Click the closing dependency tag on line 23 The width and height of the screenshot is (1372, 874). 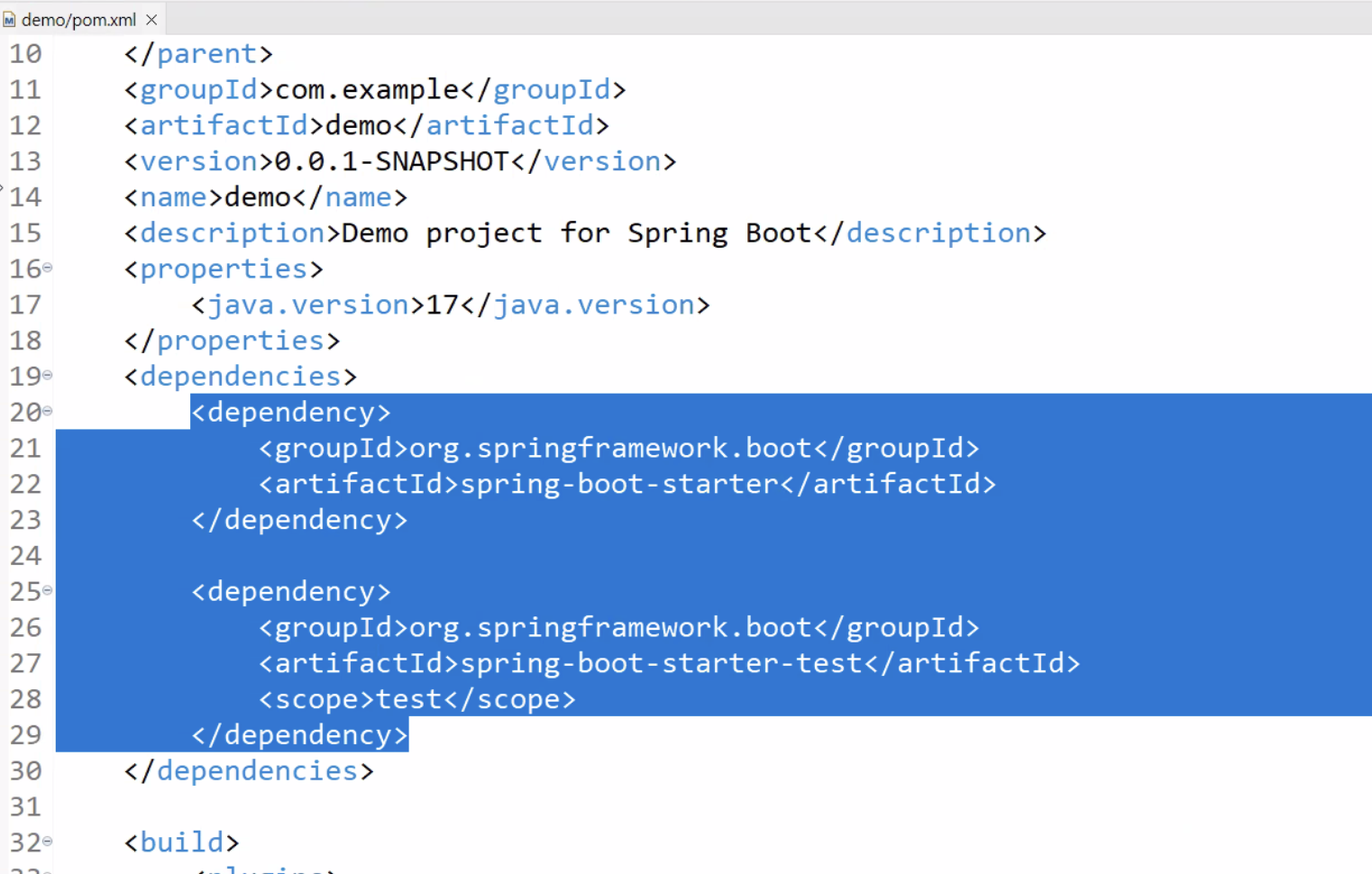(299, 520)
